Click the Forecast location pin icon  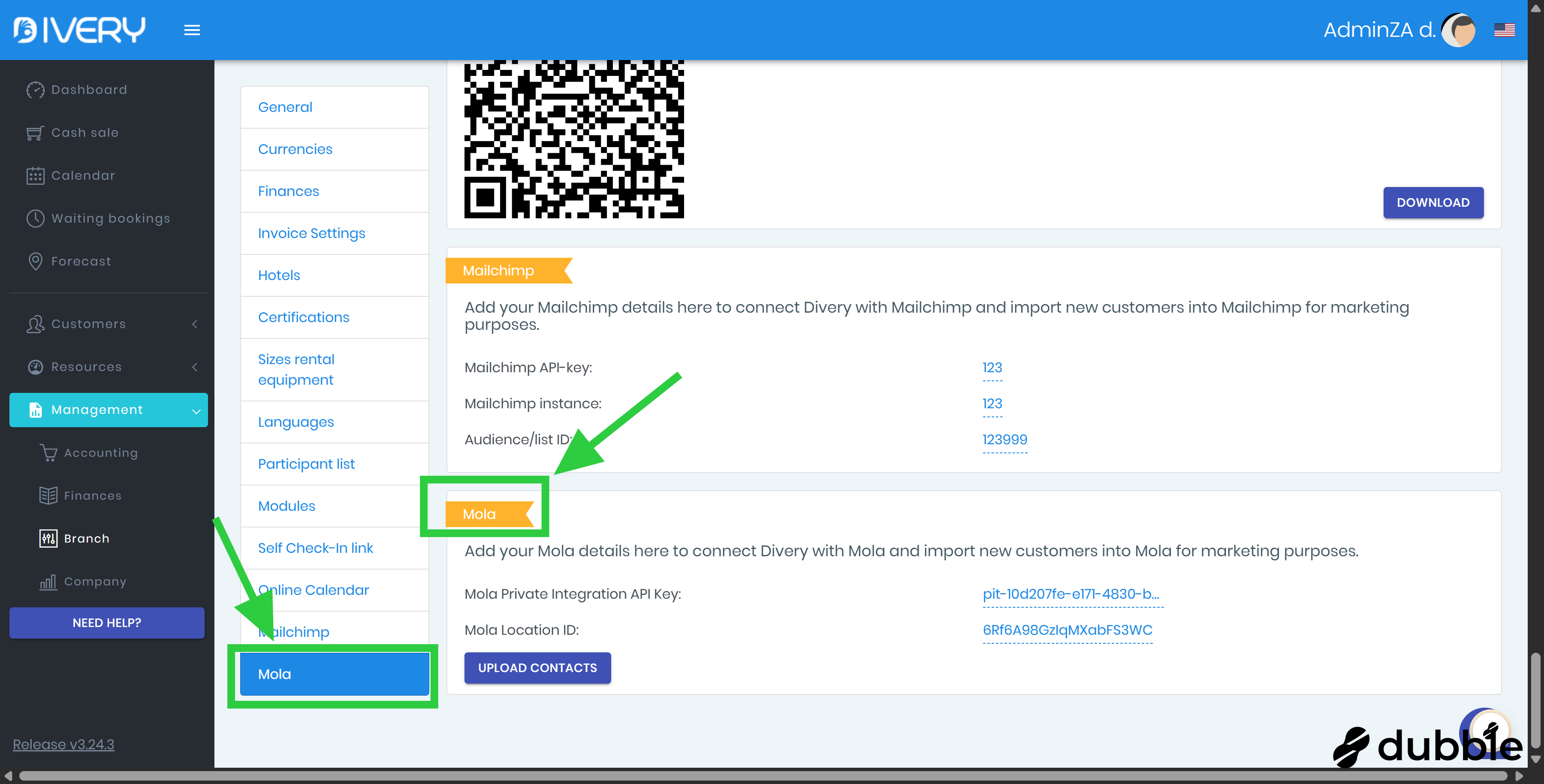point(35,261)
